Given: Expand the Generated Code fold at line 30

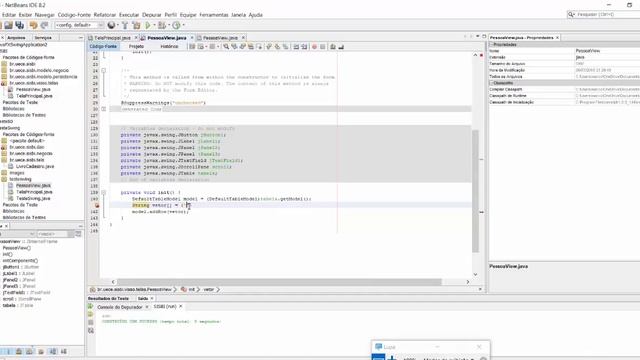Looking at the screenshot, I should pos(104,109).
